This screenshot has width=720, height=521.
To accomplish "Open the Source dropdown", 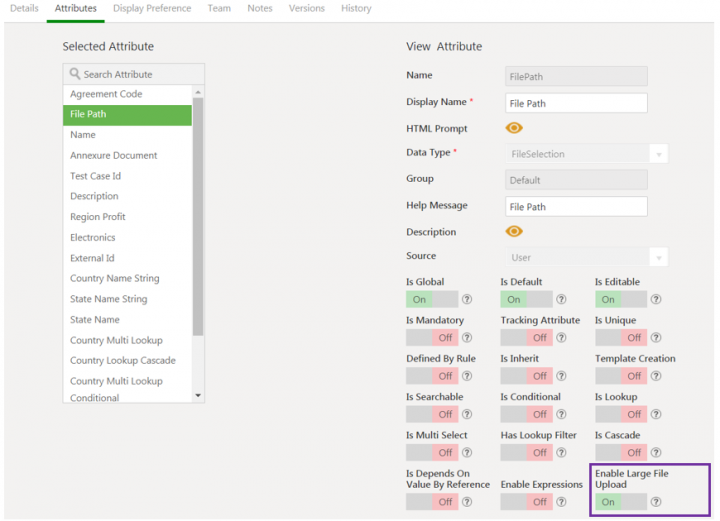I will [658, 257].
